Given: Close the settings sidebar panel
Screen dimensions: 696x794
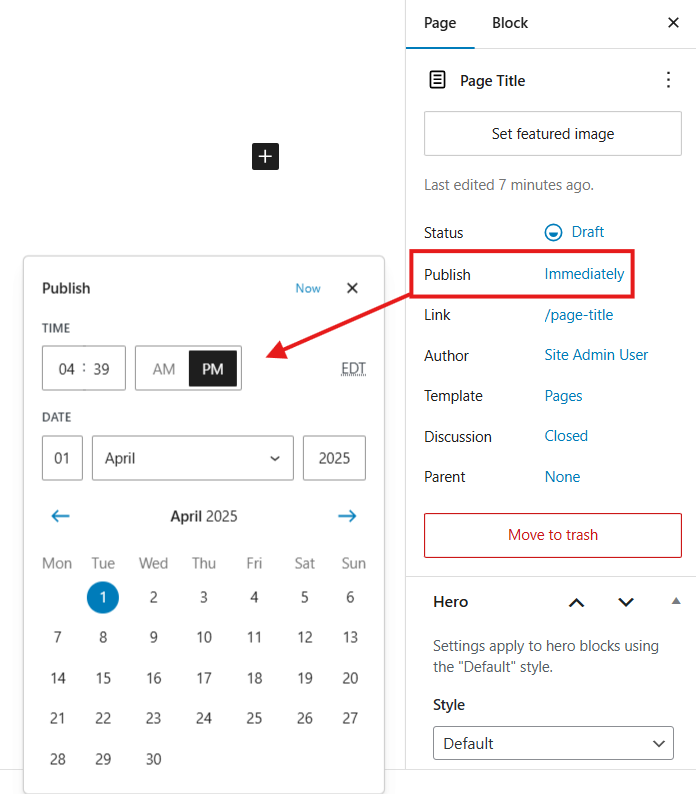Looking at the screenshot, I should (673, 22).
